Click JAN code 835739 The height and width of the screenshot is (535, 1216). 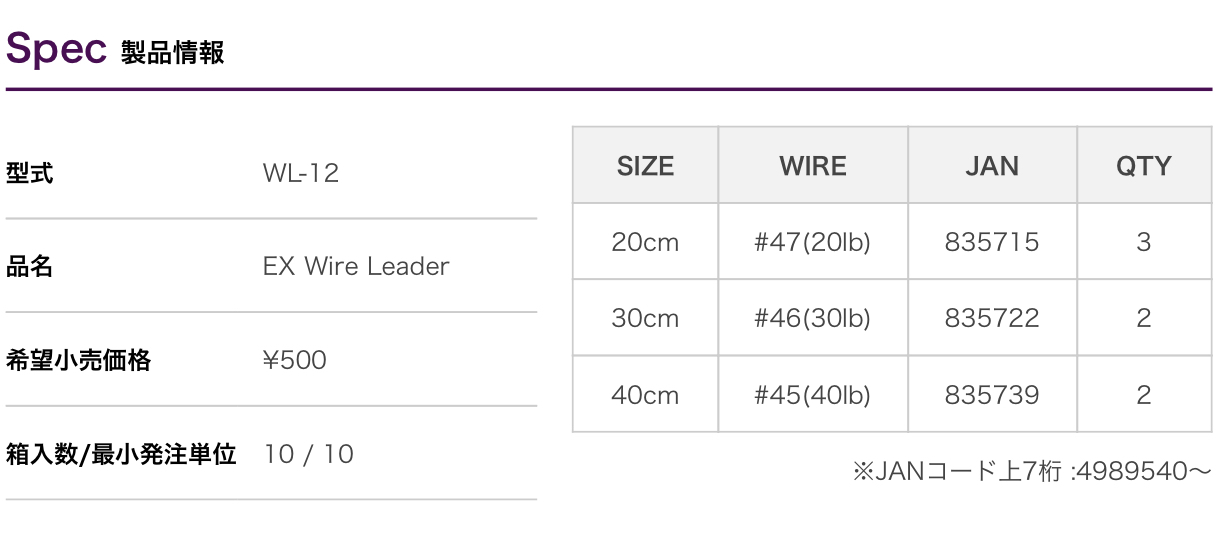coord(991,395)
